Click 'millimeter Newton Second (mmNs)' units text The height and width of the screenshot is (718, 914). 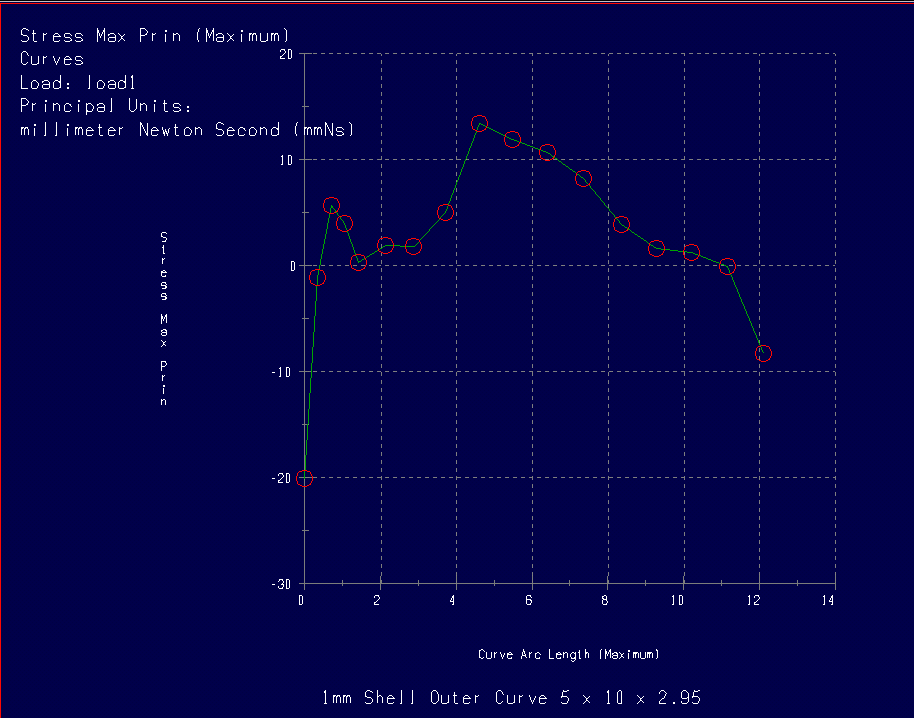click(187, 130)
